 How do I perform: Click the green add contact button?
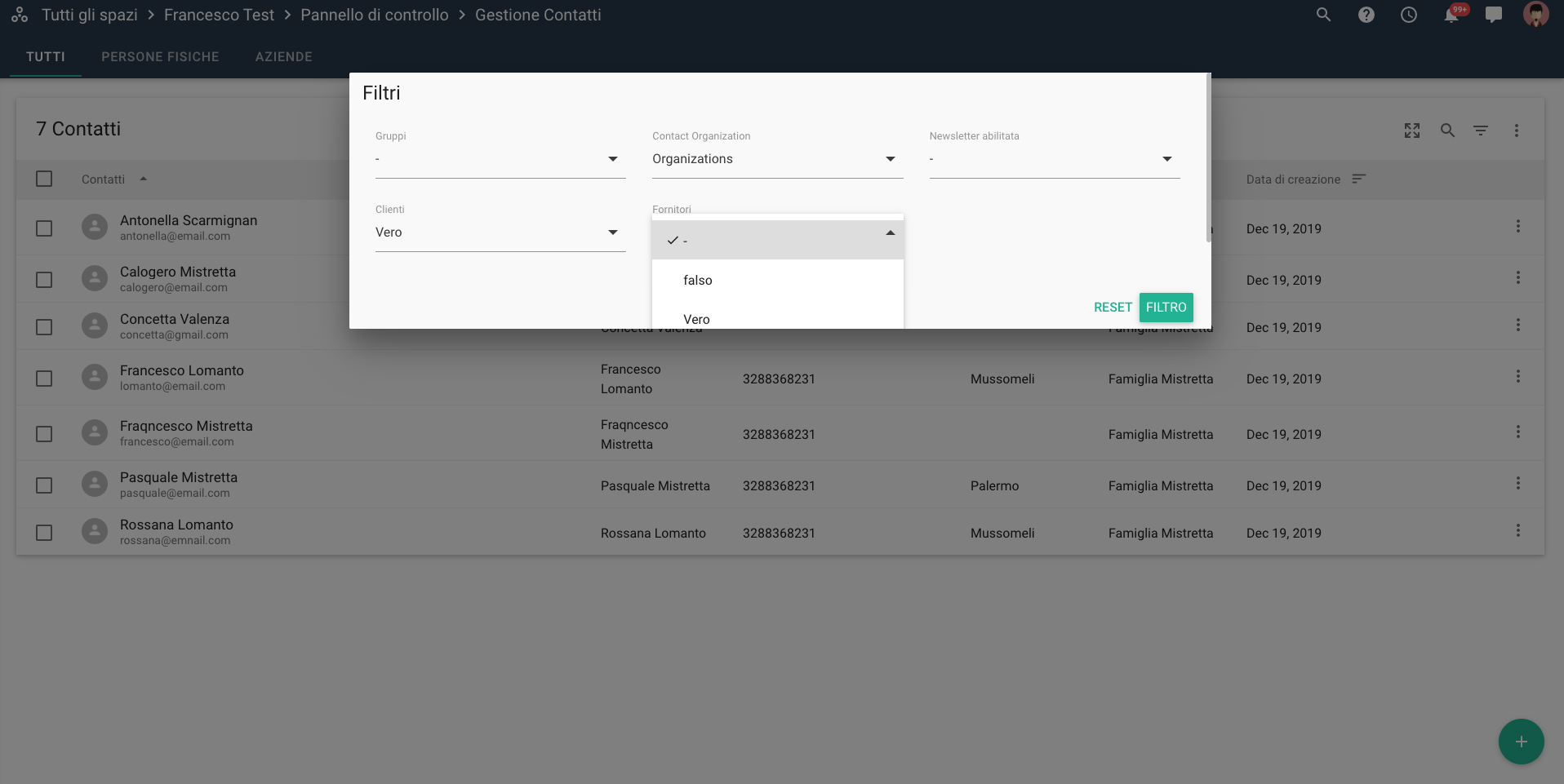tap(1520, 742)
